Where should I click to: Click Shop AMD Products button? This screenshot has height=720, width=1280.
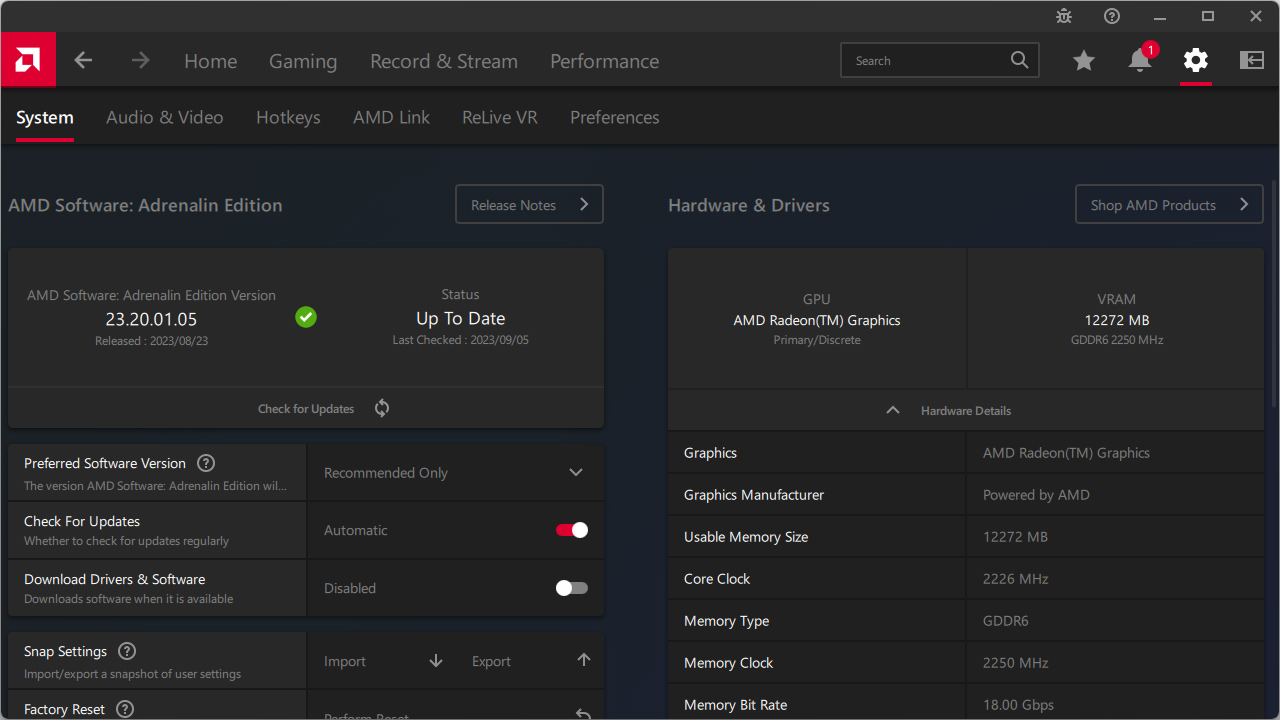point(1169,205)
